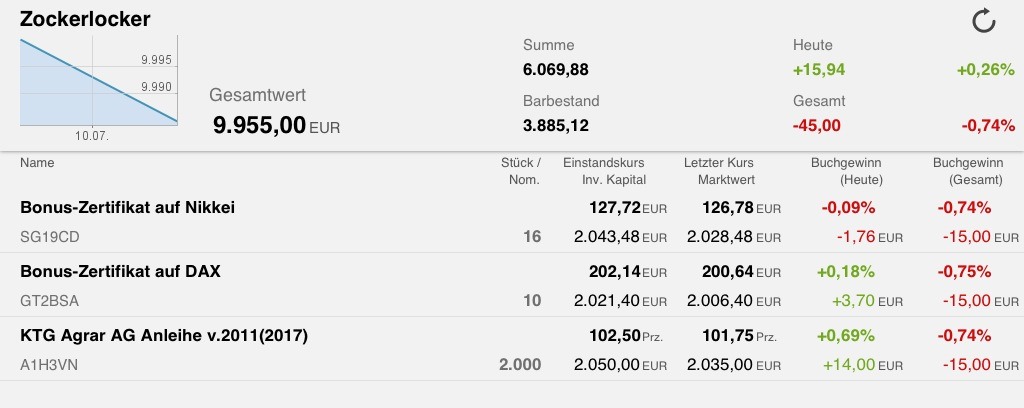Open the KTG Agrar AG Anleihe position

(x=163, y=335)
